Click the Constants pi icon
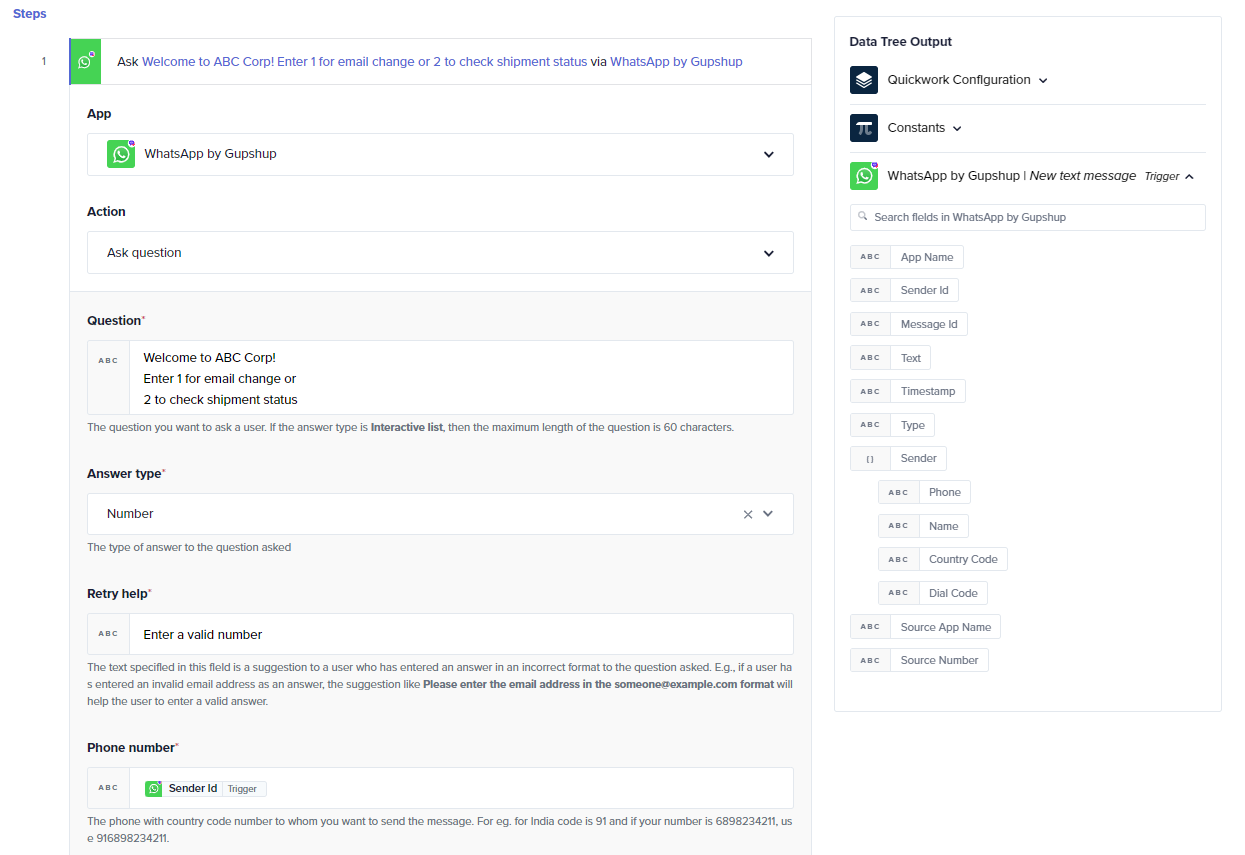Screen dimensions: 1245x855 [864, 128]
